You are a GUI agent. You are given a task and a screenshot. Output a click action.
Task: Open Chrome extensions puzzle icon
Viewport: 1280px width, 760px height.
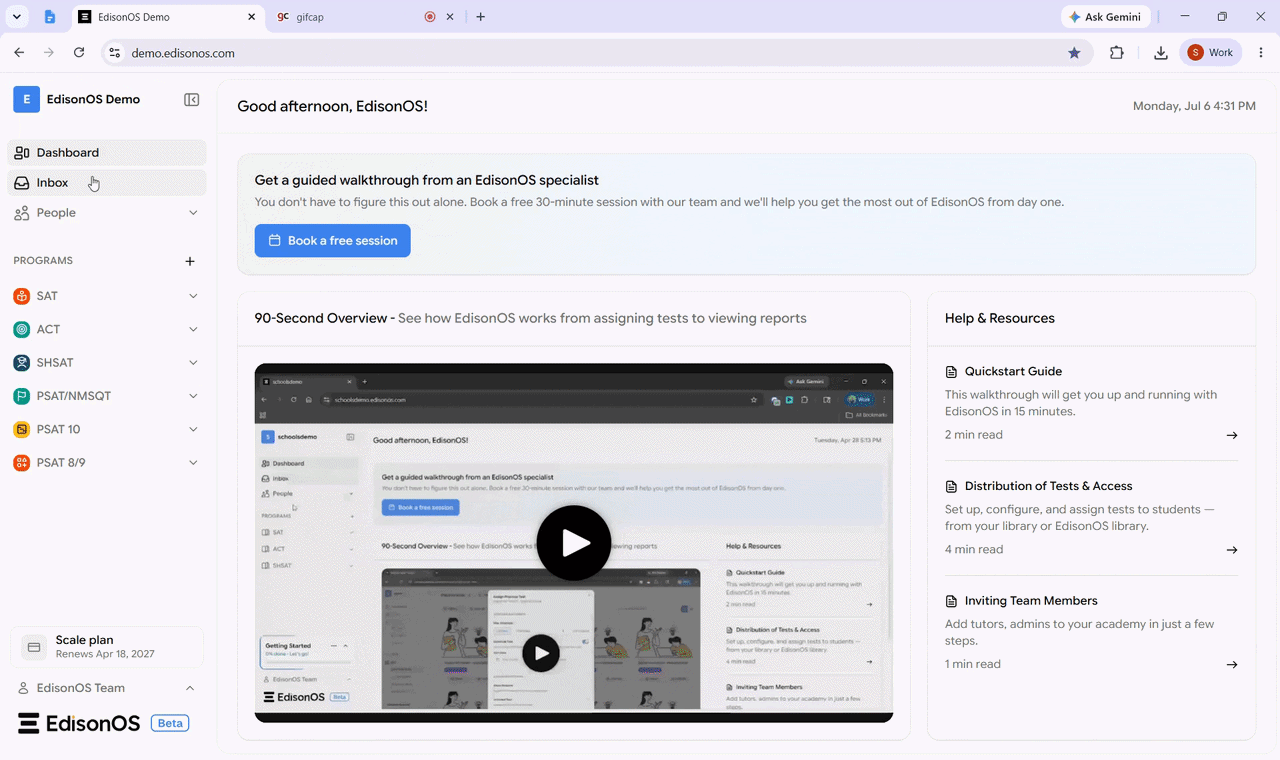(x=1117, y=53)
